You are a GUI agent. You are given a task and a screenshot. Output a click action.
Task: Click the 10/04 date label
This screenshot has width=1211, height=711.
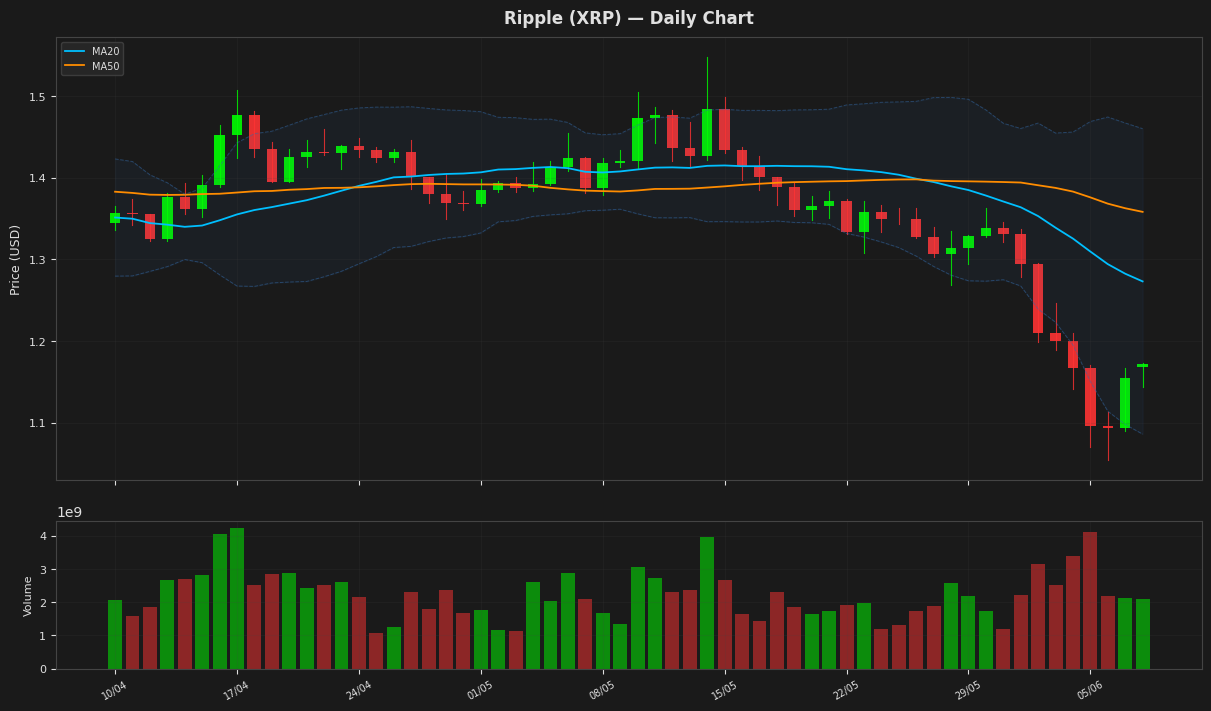coord(114,689)
